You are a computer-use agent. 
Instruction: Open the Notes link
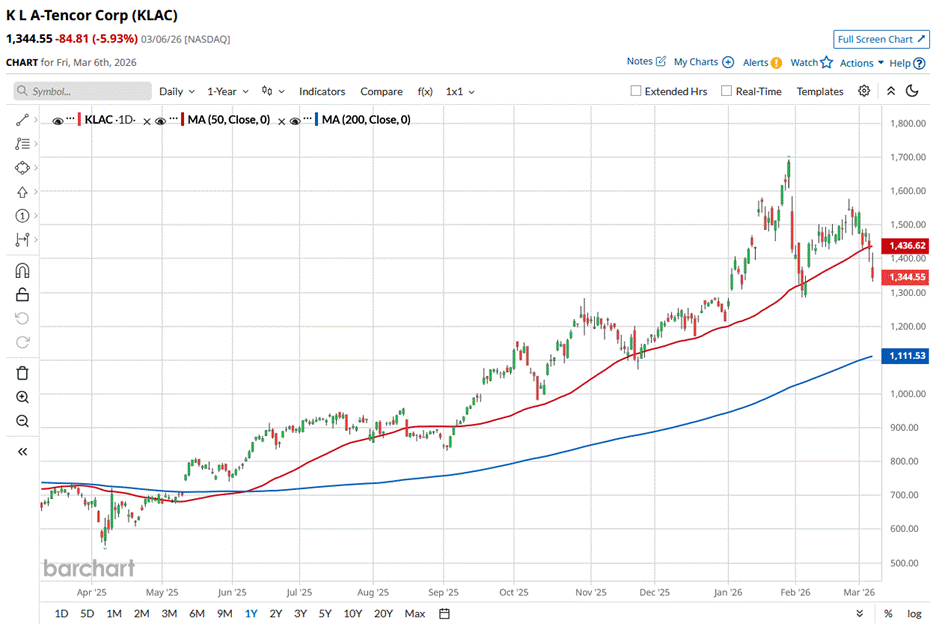[x=639, y=62]
